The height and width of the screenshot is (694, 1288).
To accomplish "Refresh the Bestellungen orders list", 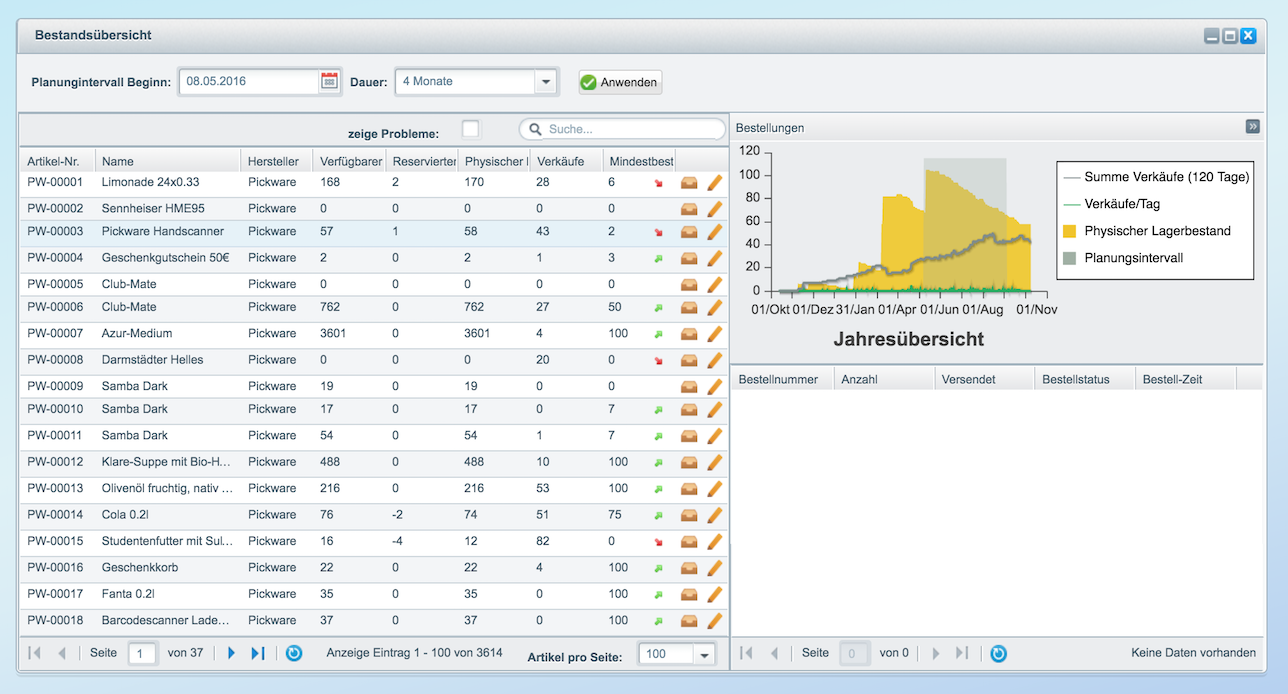I will point(998,653).
